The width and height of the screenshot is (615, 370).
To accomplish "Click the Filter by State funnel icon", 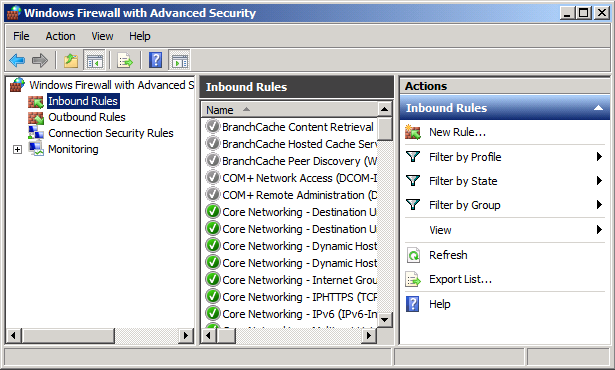I will (x=413, y=180).
